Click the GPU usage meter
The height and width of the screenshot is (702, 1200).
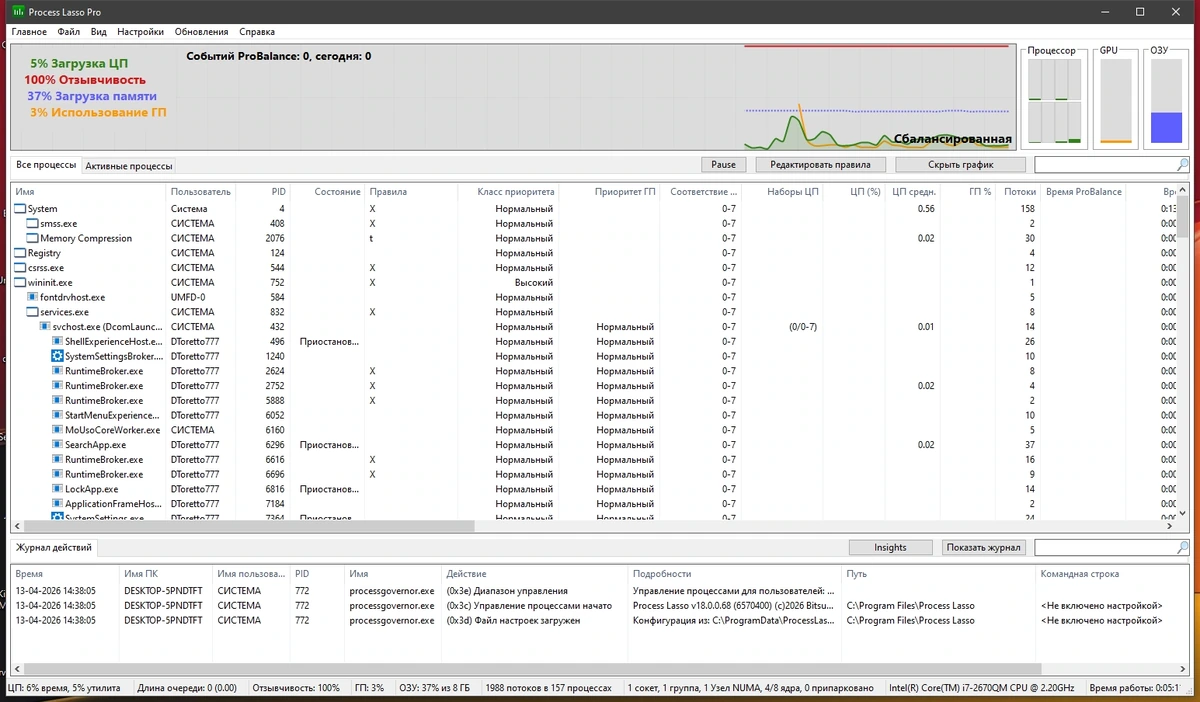click(x=1115, y=100)
